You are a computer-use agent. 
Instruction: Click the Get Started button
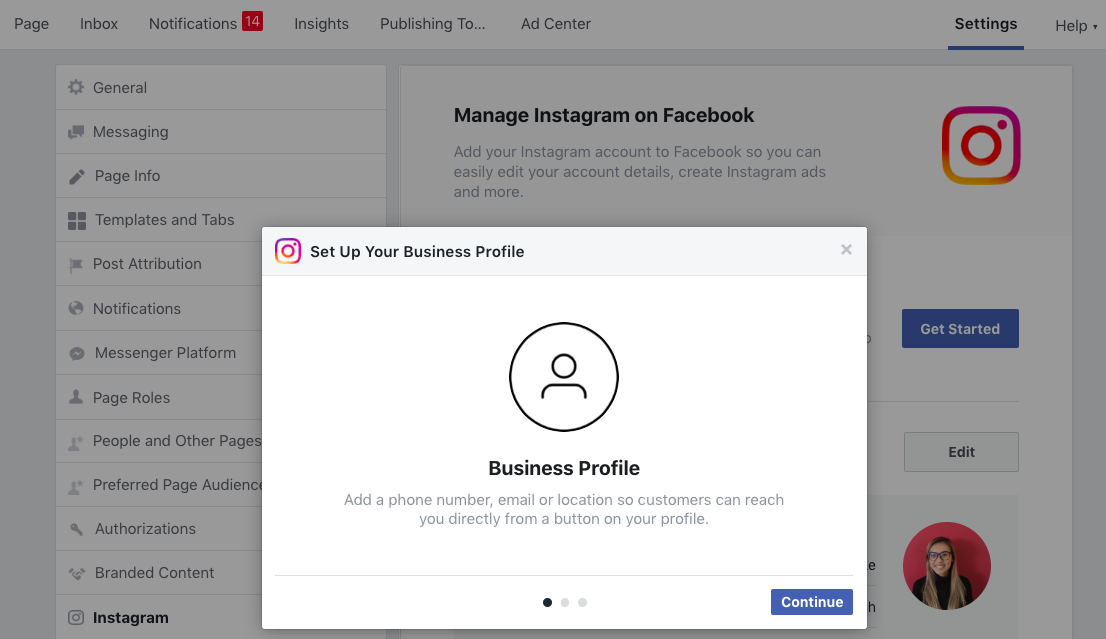[x=960, y=329]
